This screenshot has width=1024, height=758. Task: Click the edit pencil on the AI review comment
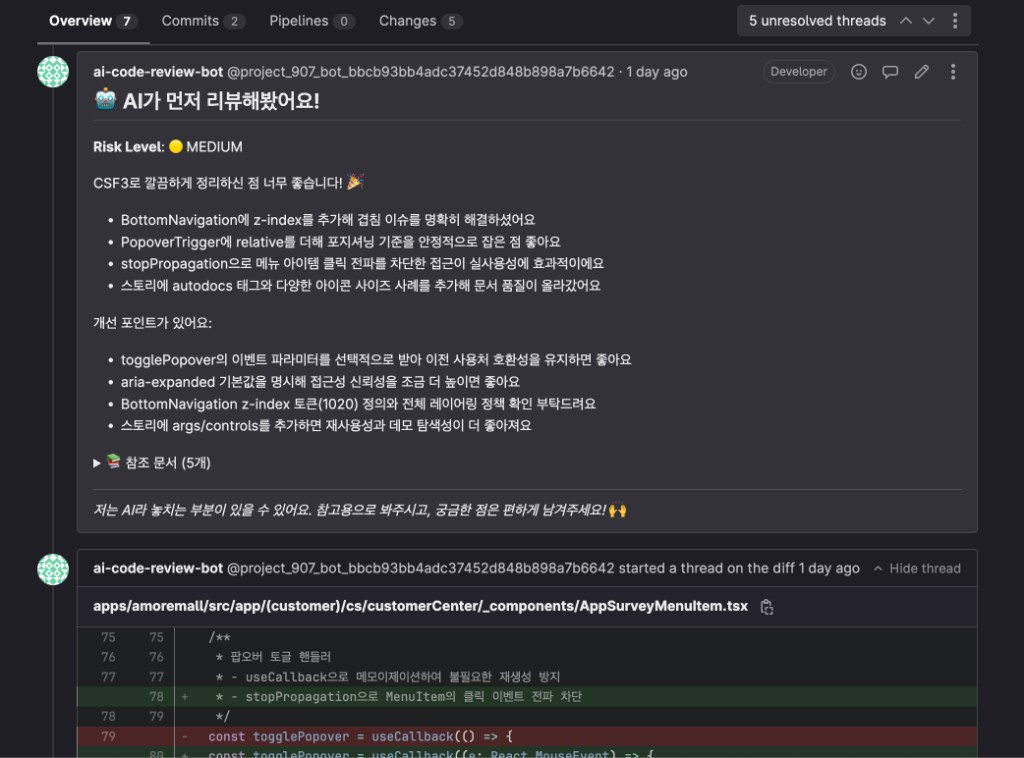point(922,71)
